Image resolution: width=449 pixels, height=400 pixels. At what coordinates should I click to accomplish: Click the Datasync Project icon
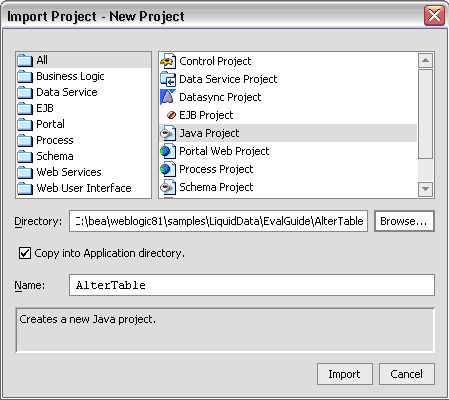point(168,97)
